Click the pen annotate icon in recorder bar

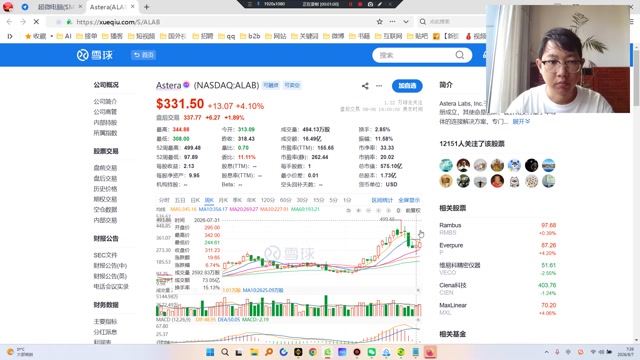pos(380,4)
